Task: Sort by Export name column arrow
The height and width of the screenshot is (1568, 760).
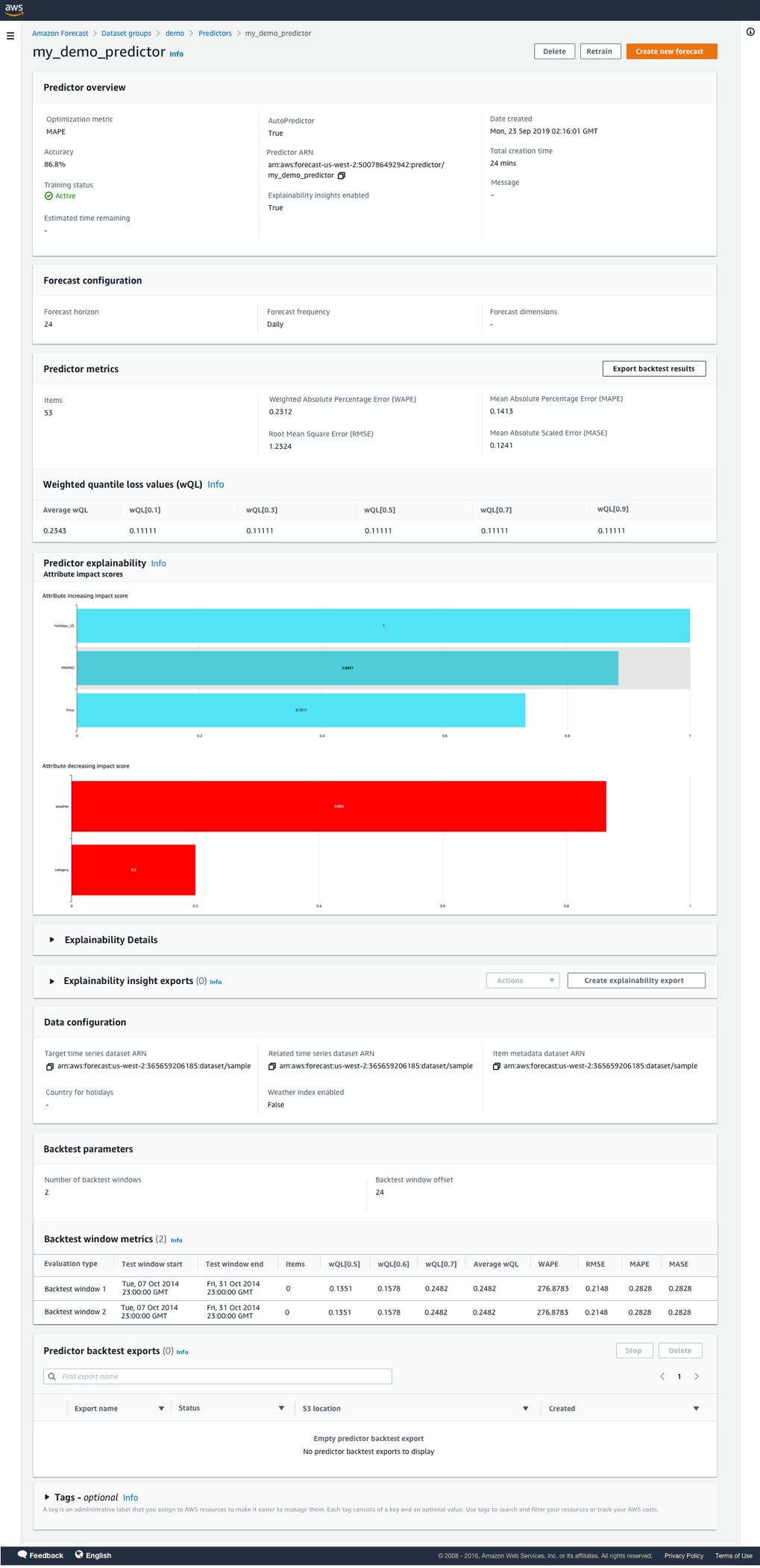Action: pyautogui.click(x=161, y=1408)
